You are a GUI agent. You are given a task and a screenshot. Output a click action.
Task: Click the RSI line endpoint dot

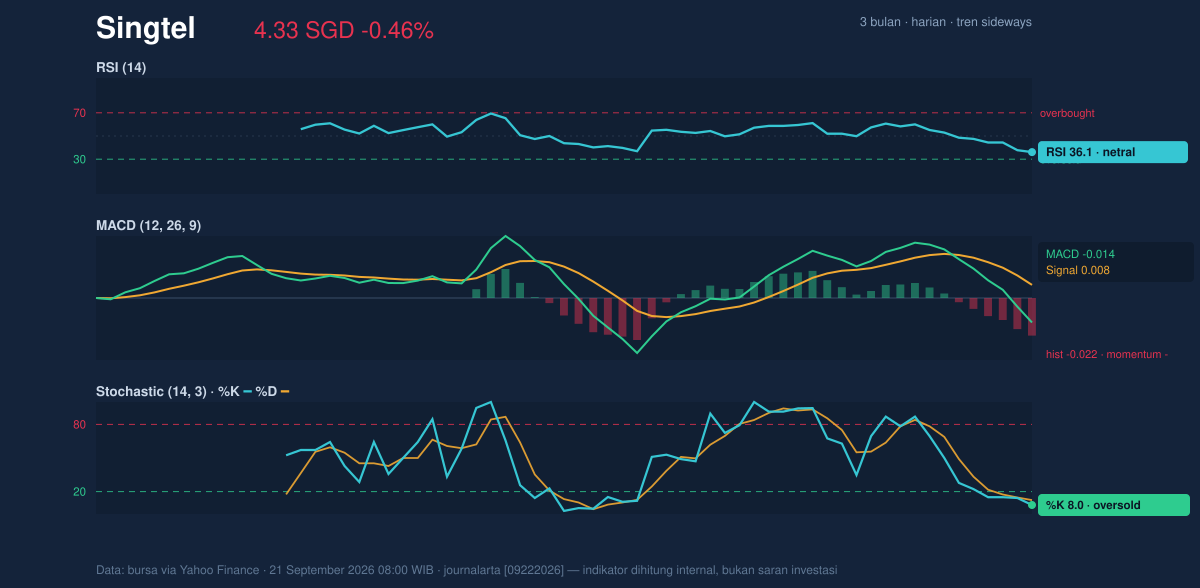[x=1032, y=152]
